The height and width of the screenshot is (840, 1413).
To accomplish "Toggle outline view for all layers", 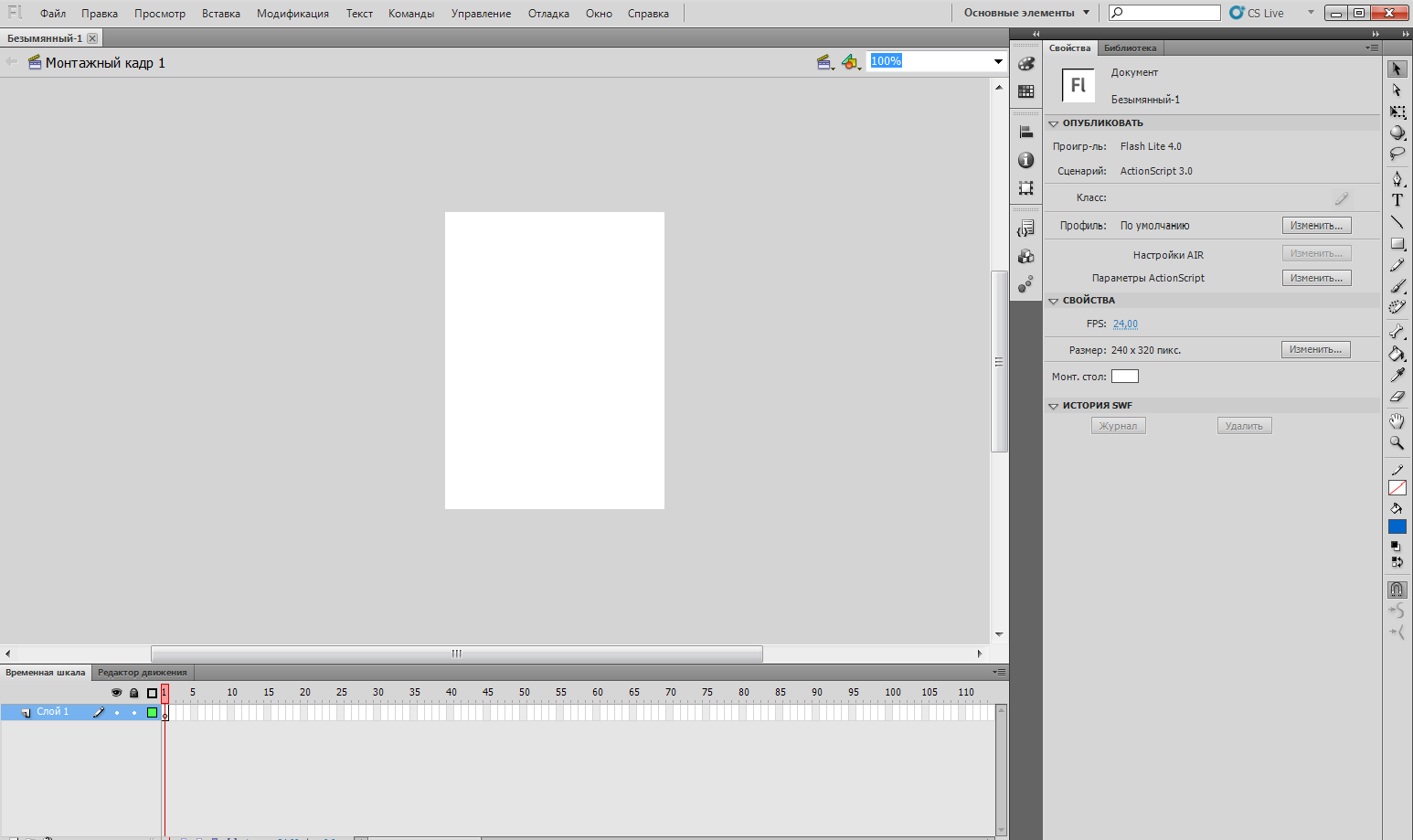I will point(152,693).
